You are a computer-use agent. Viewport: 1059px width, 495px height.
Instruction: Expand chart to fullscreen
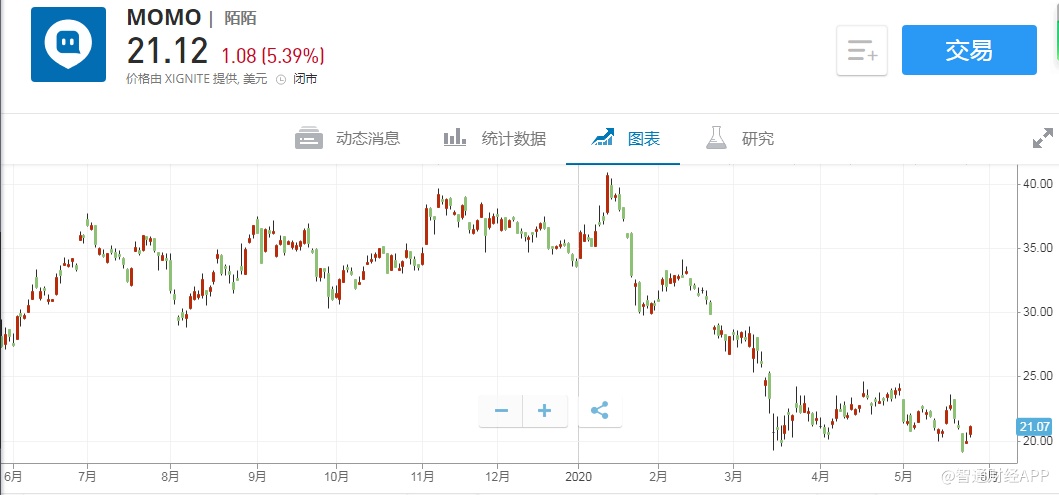[x=1043, y=139]
